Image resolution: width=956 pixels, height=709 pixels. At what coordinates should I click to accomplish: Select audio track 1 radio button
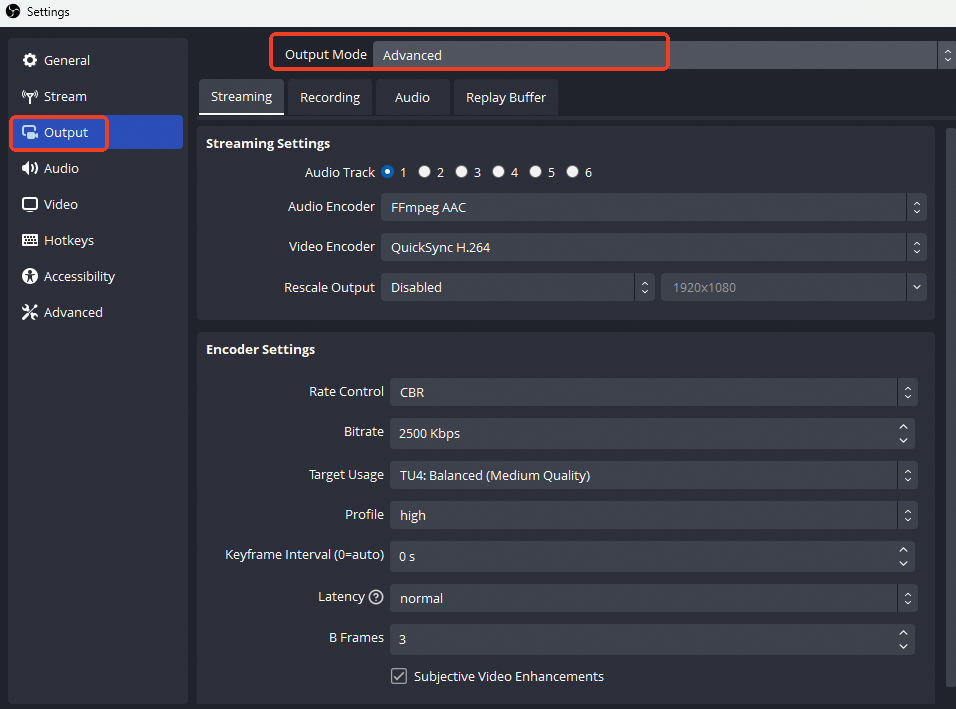tap(387, 172)
